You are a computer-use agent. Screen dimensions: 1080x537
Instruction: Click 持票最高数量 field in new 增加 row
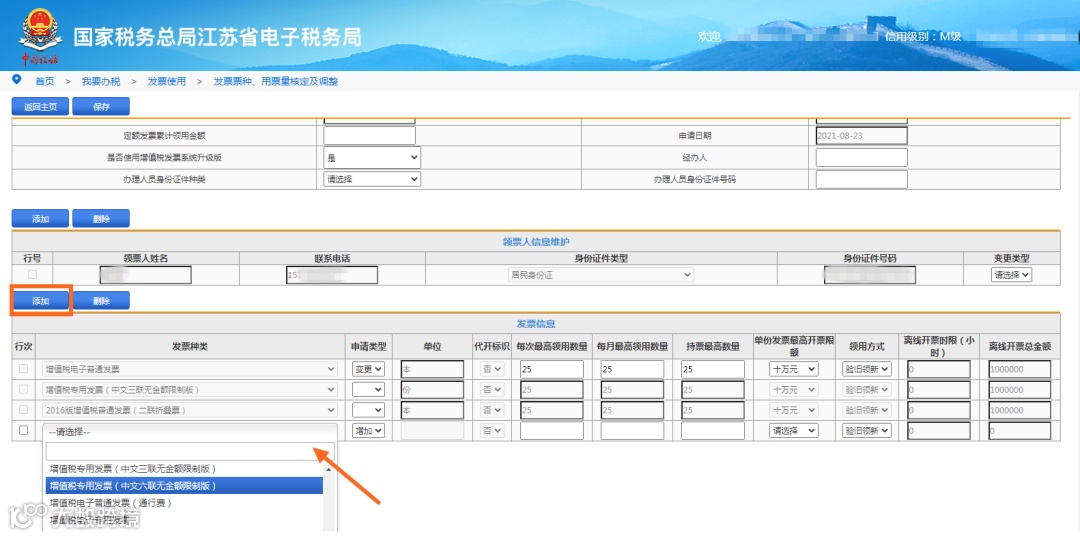coord(713,431)
